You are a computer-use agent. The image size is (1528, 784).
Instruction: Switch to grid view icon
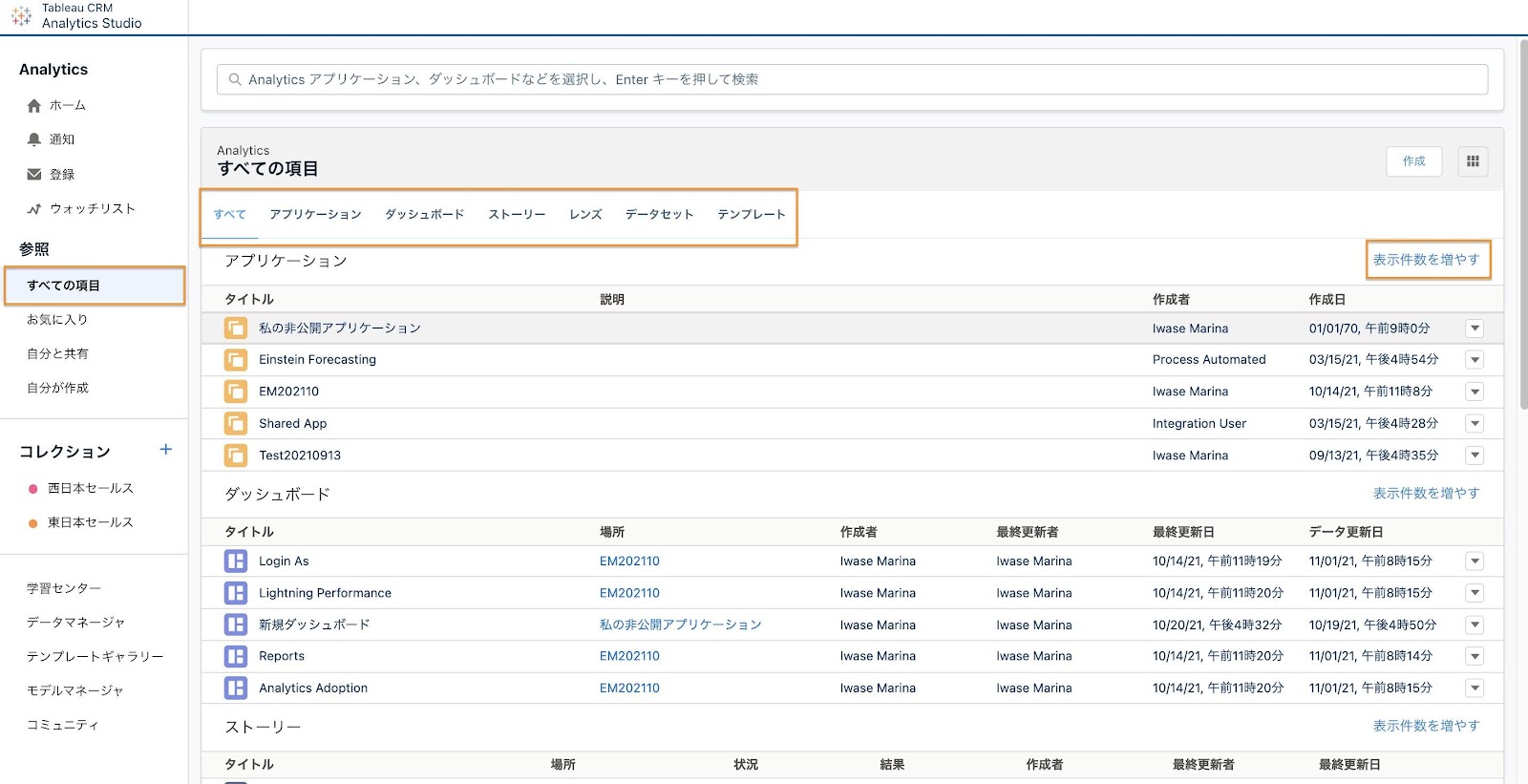(x=1473, y=161)
